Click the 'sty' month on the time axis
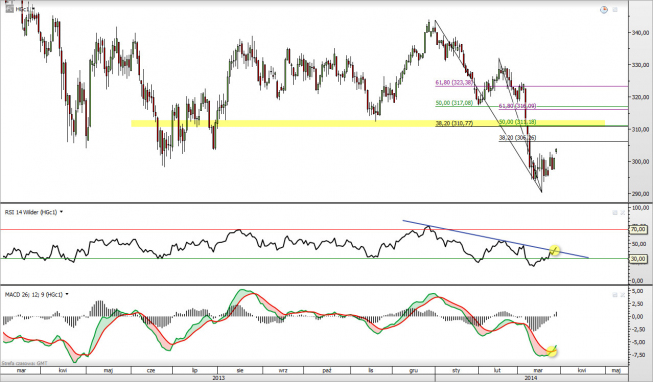The image size is (653, 382). pyautogui.click(x=456, y=370)
